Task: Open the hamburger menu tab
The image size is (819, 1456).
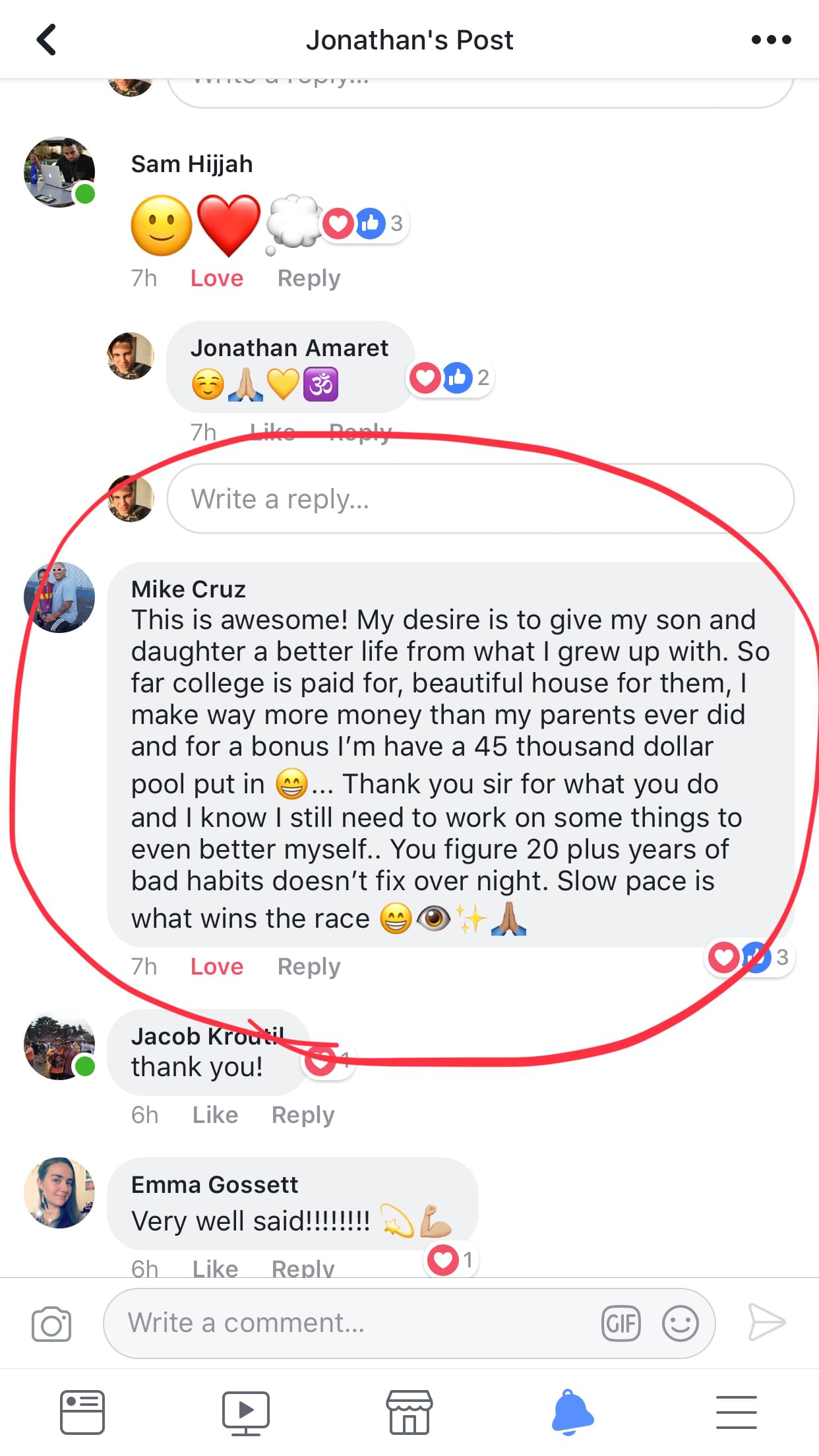Action: coord(736,1412)
